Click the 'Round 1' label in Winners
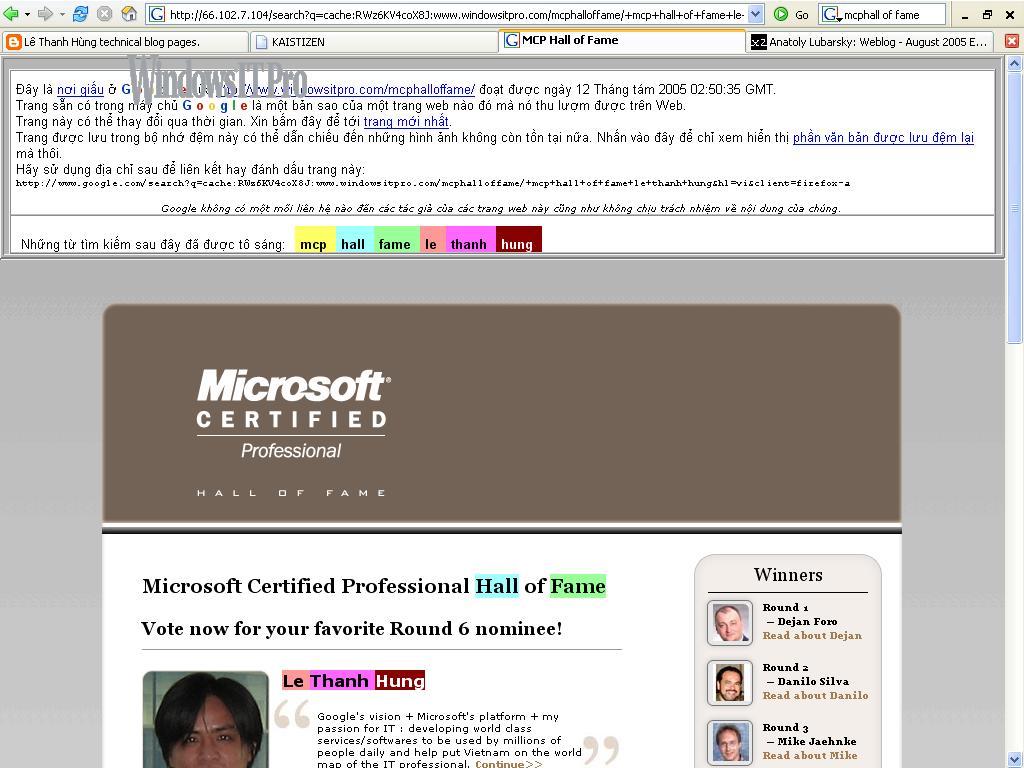This screenshot has width=1024, height=768. pyautogui.click(x=786, y=607)
